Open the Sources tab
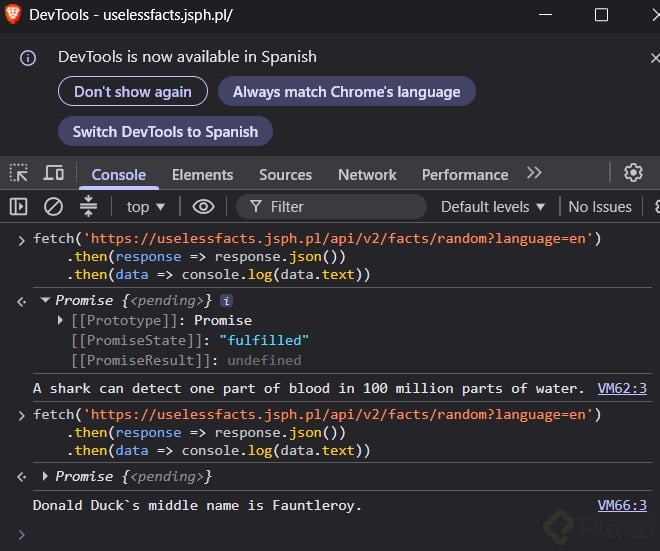Screen dimensions: 660x551 click(285, 175)
